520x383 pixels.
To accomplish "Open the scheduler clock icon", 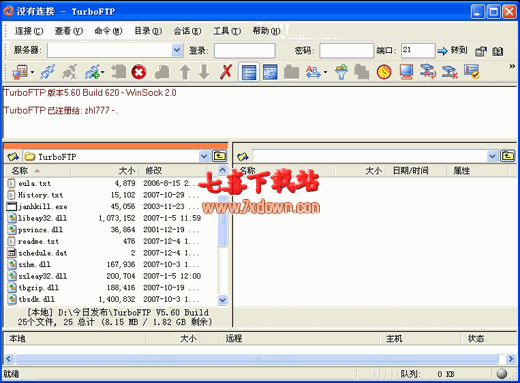I will (384, 72).
